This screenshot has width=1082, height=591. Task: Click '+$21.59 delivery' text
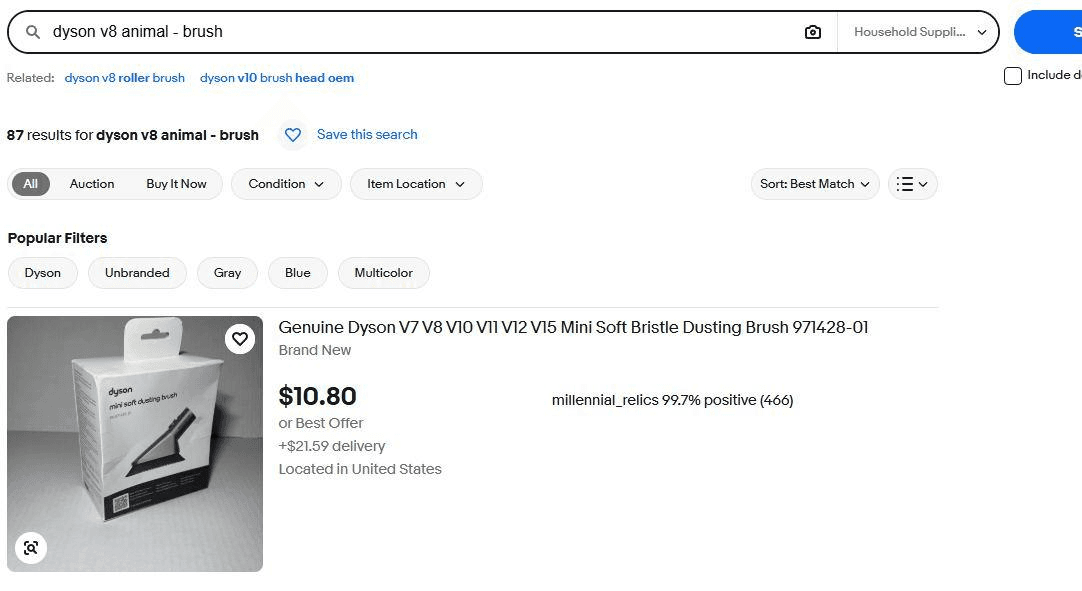tap(332, 446)
